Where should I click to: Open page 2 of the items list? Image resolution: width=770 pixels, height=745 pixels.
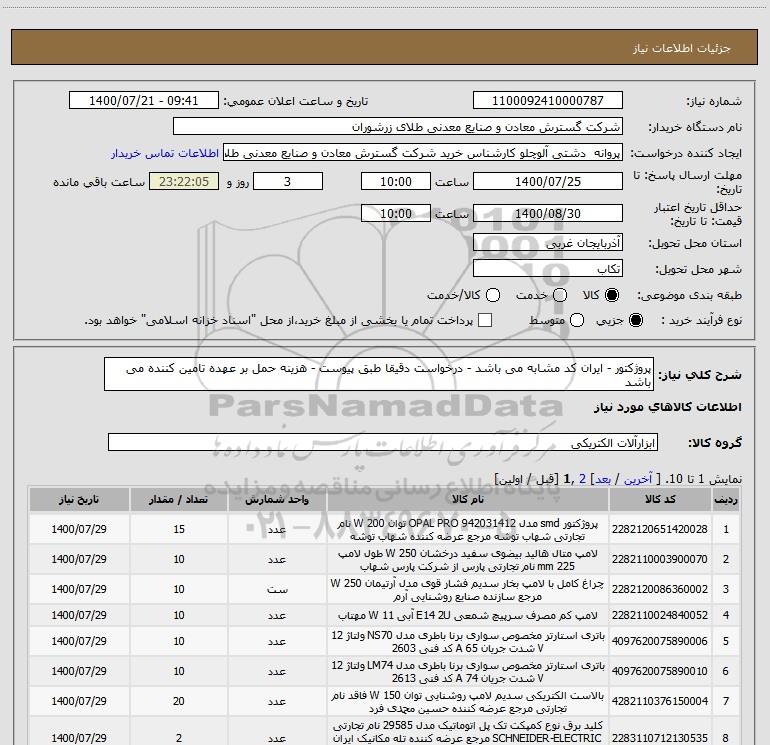pyautogui.click(x=582, y=479)
